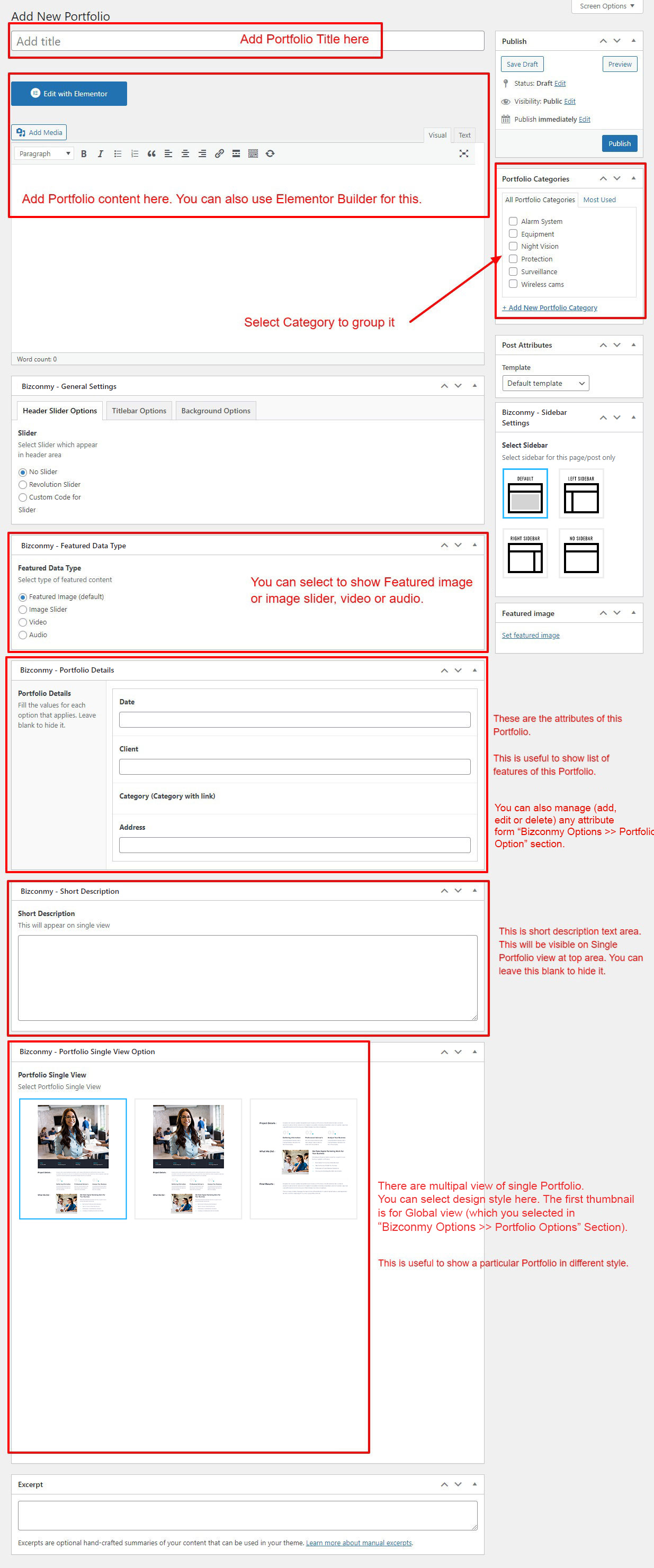Open the Paragraph format dropdown
The height and width of the screenshot is (1568, 654).
coord(44,154)
